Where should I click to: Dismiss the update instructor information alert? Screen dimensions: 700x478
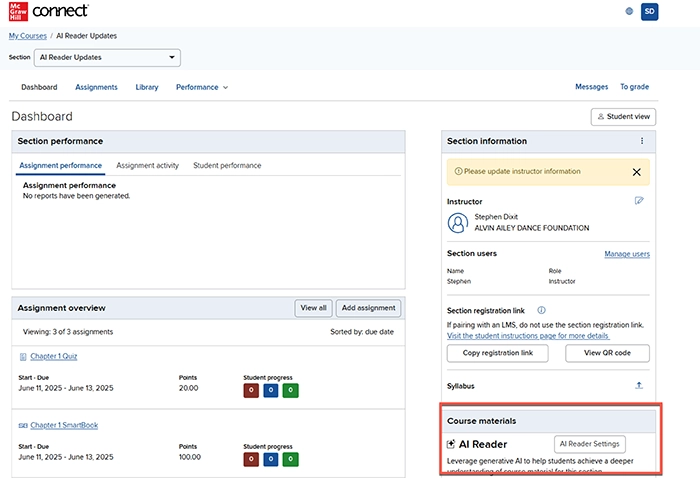point(637,172)
